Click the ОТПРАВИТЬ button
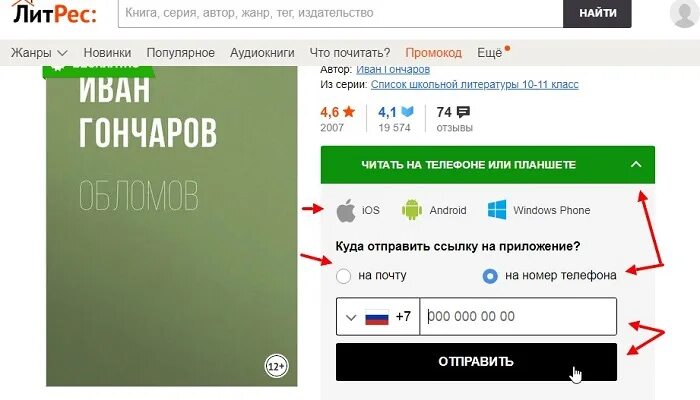Screen dimensions: 700x400 click(x=476, y=362)
